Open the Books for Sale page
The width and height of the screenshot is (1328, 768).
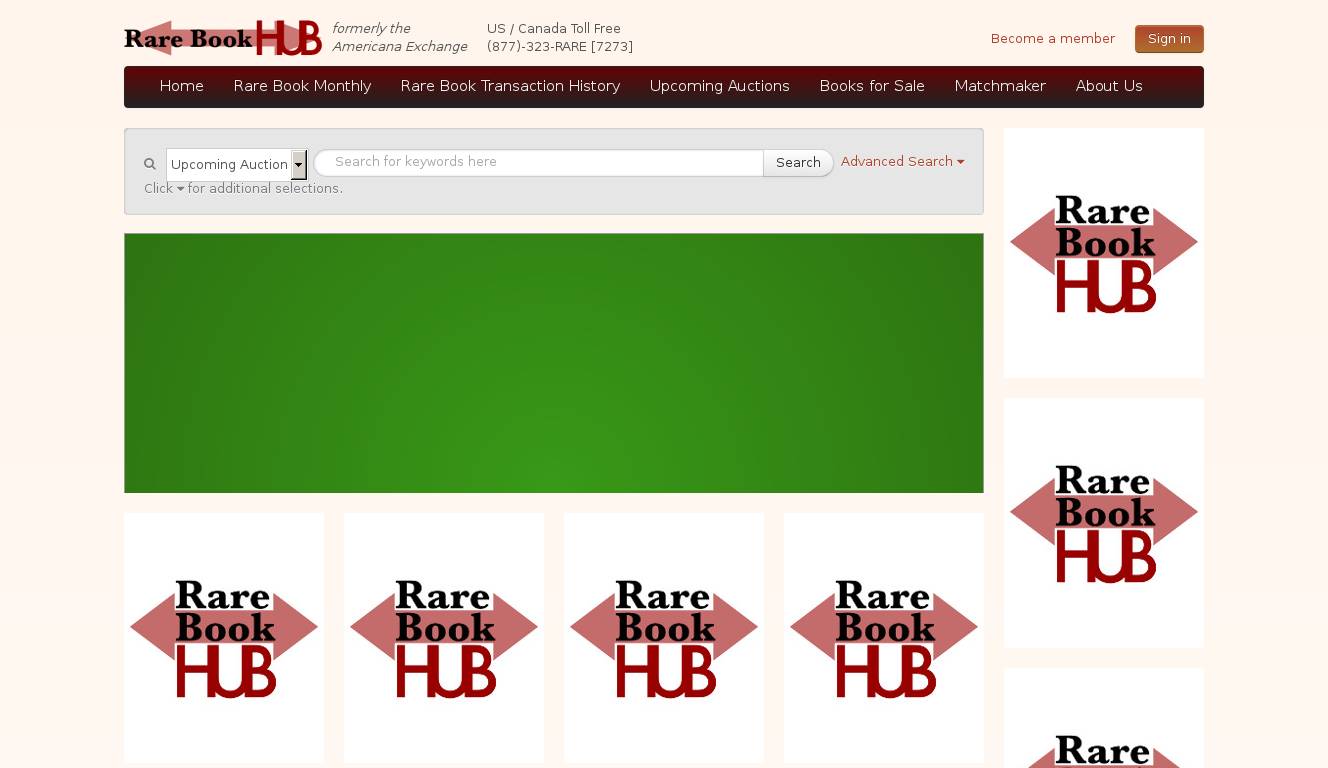point(871,86)
